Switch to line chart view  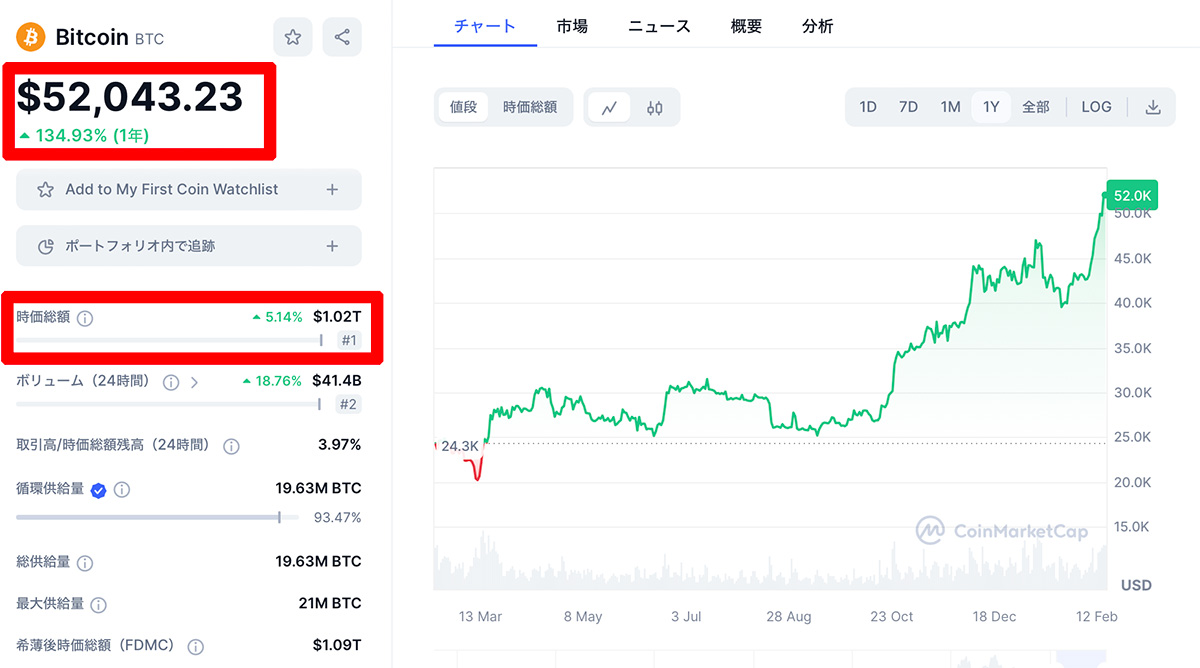(x=609, y=108)
